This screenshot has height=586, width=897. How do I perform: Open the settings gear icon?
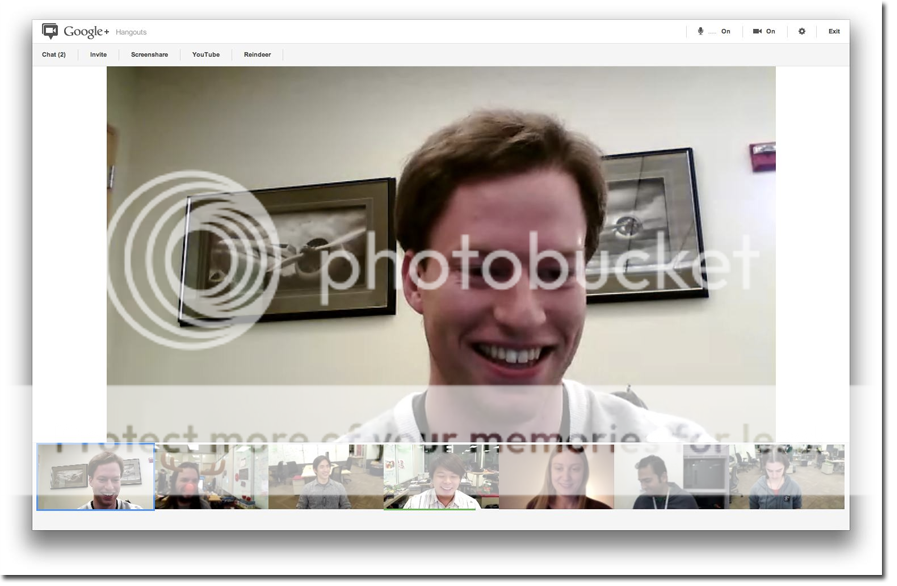point(801,31)
